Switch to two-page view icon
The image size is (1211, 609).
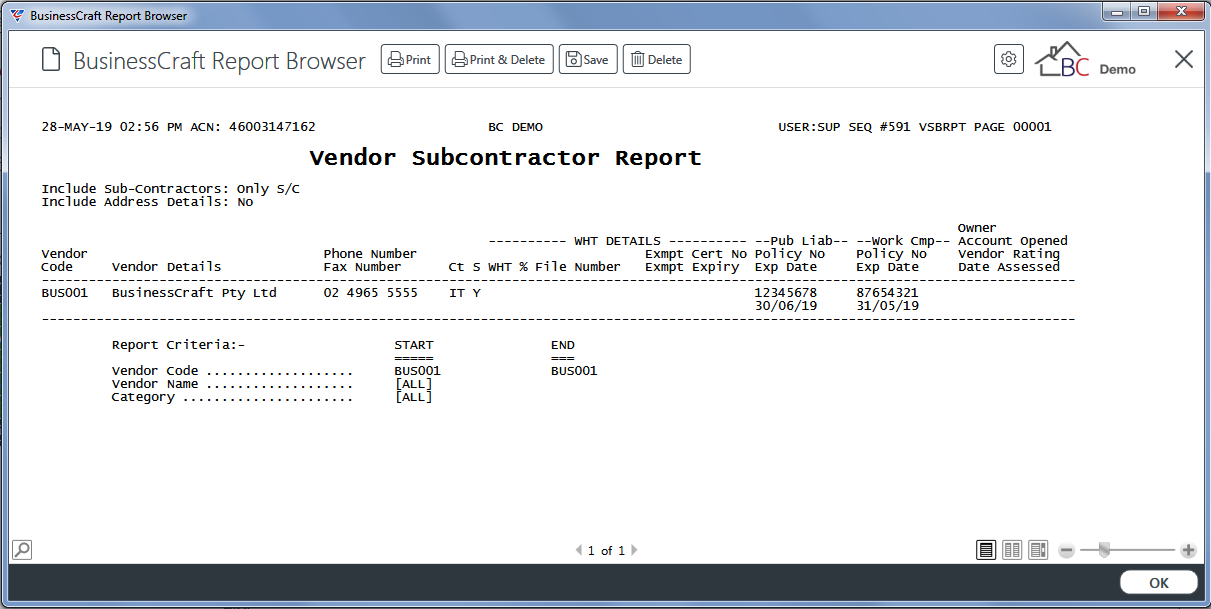[x=1012, y=550]
